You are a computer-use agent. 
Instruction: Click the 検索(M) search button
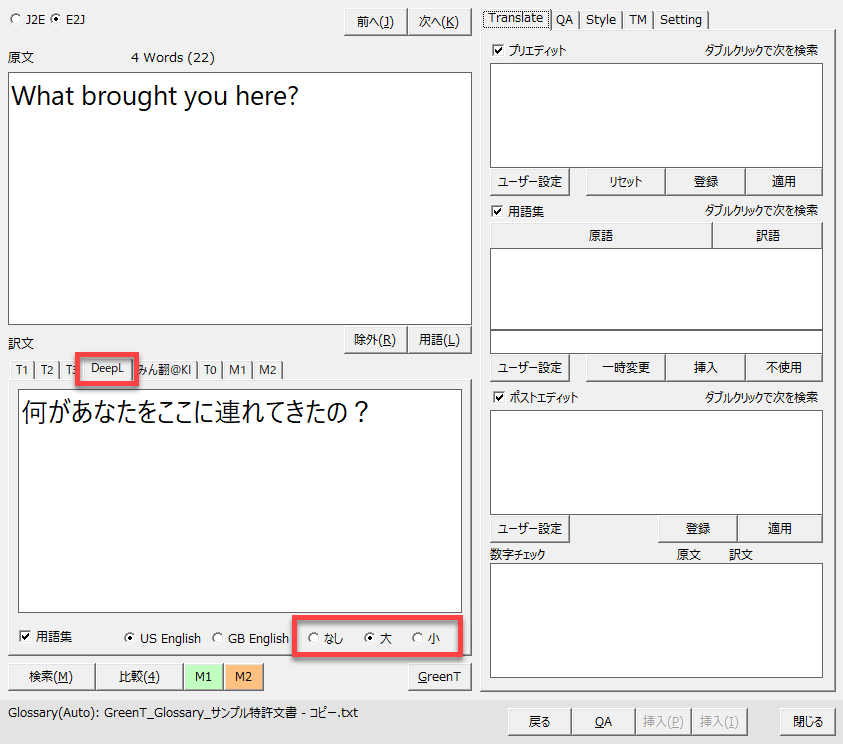pos(51,677)
